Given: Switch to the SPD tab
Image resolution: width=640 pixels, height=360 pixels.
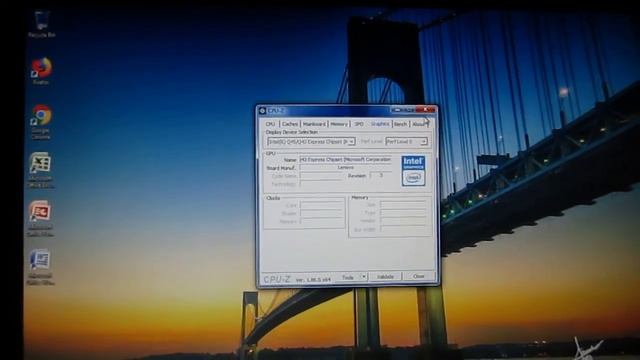Looking at the screenshot, I should pos(359,124).
